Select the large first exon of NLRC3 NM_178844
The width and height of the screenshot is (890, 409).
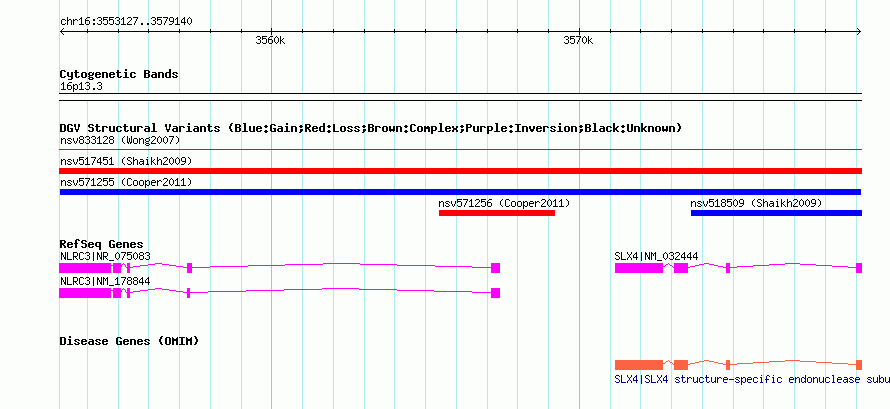(x=85, y=293)
